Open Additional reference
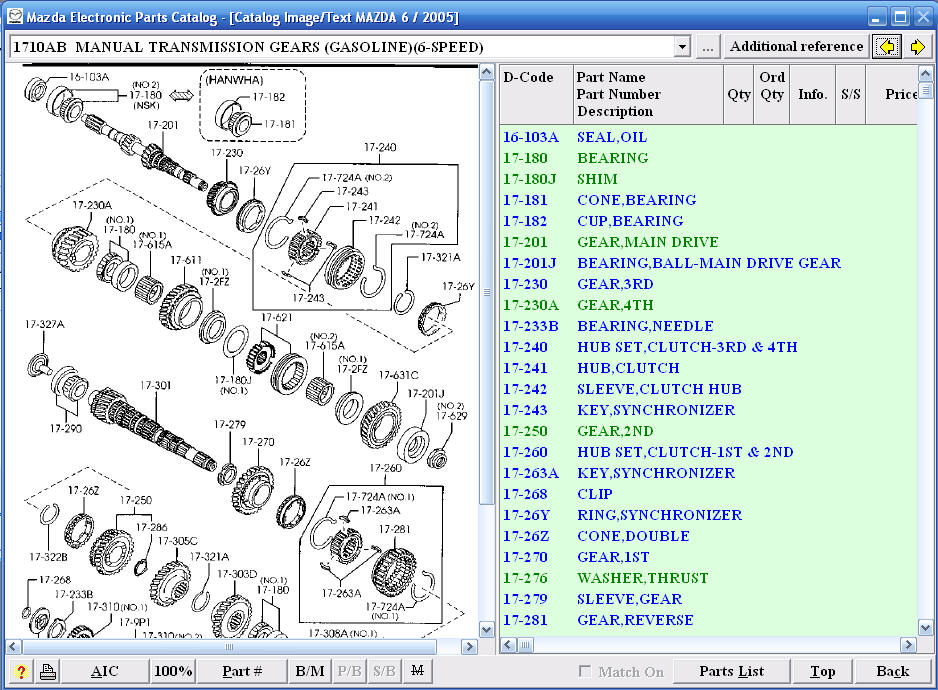This screenshot has width=938, height=690. (x=796, y=47)
